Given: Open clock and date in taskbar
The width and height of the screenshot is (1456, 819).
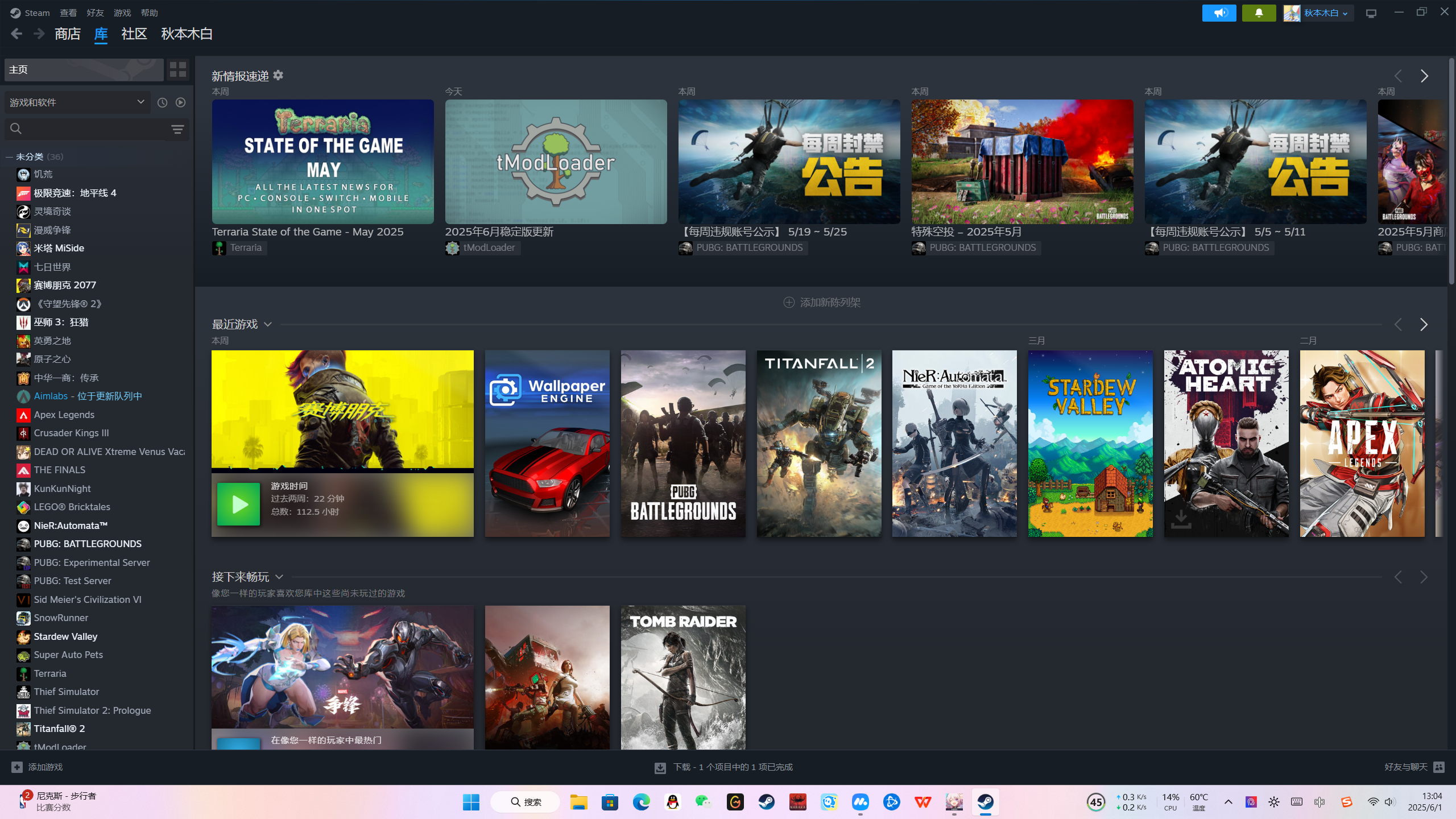Looking at the screenshot, I should [1425, 802].
